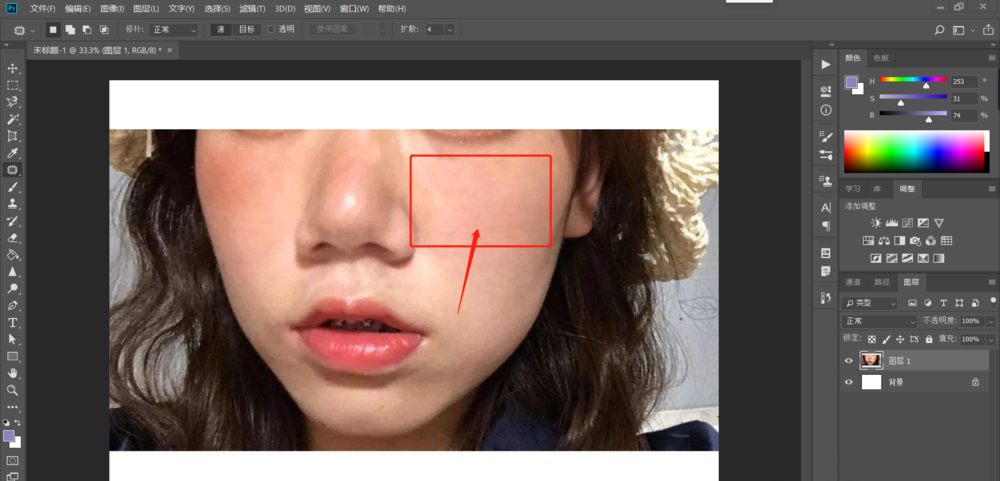Select the Zoom magnifier tool
This screenshot has width=1000, height=481.
pyautogui.click(x=13, y=390)
